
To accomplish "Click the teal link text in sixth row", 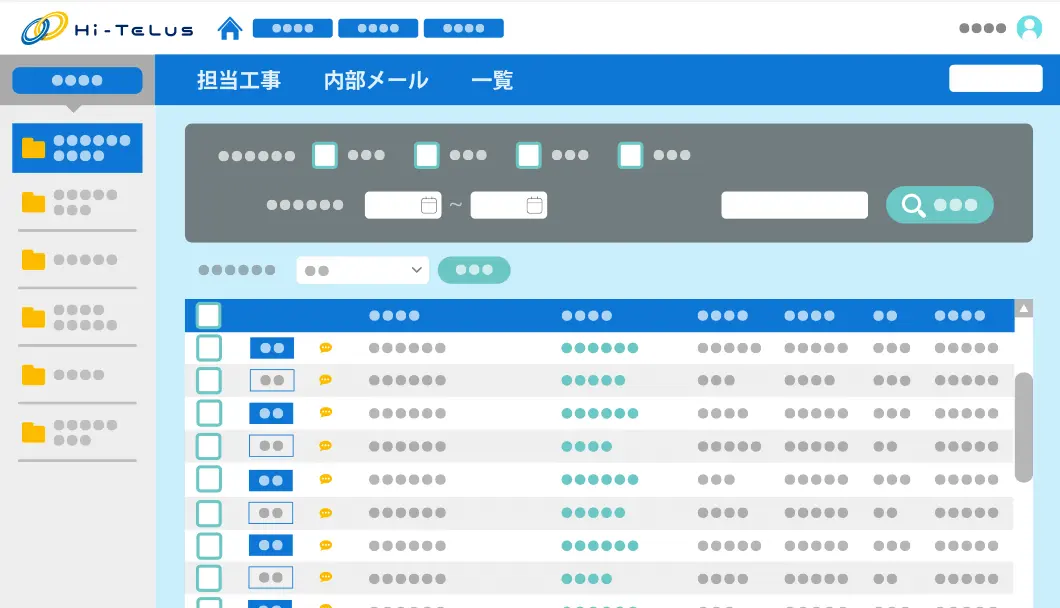I will pos(593,513).
